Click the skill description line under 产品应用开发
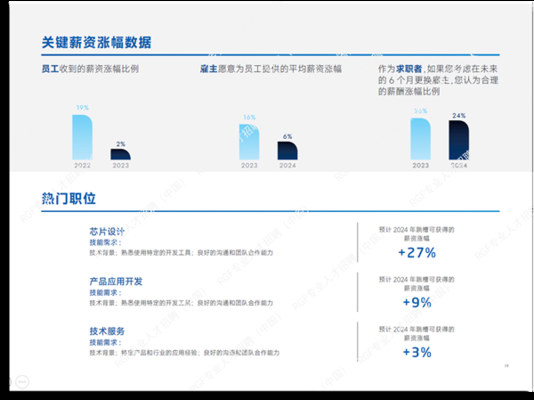534x400 pixels. pyautogui.click(x=181, y=303)
